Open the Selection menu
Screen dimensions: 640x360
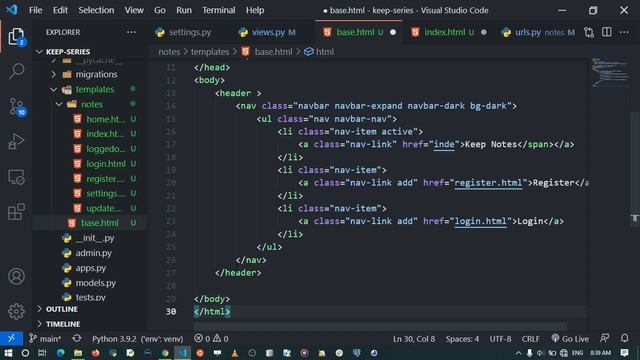[x=96, y=10]
